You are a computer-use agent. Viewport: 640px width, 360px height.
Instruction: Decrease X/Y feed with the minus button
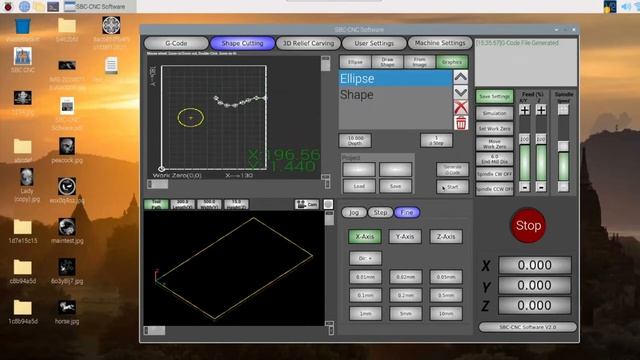click(524, 187)
